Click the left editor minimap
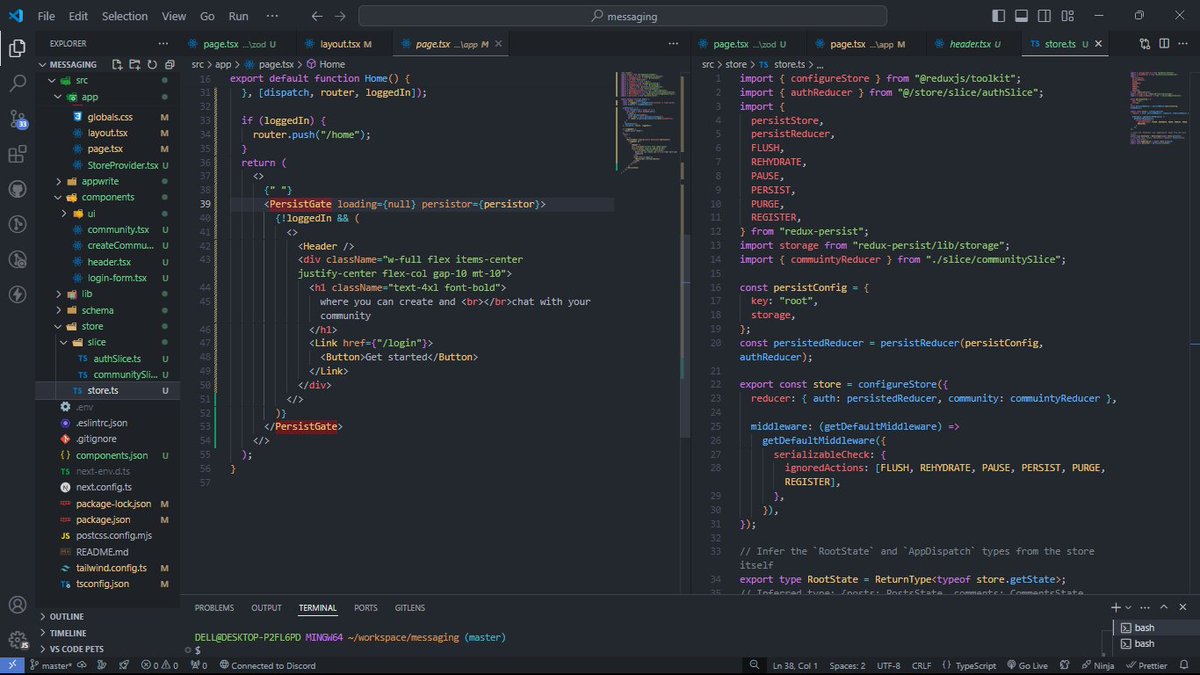This screenshot has height=675, width=1200. (648, 120)
